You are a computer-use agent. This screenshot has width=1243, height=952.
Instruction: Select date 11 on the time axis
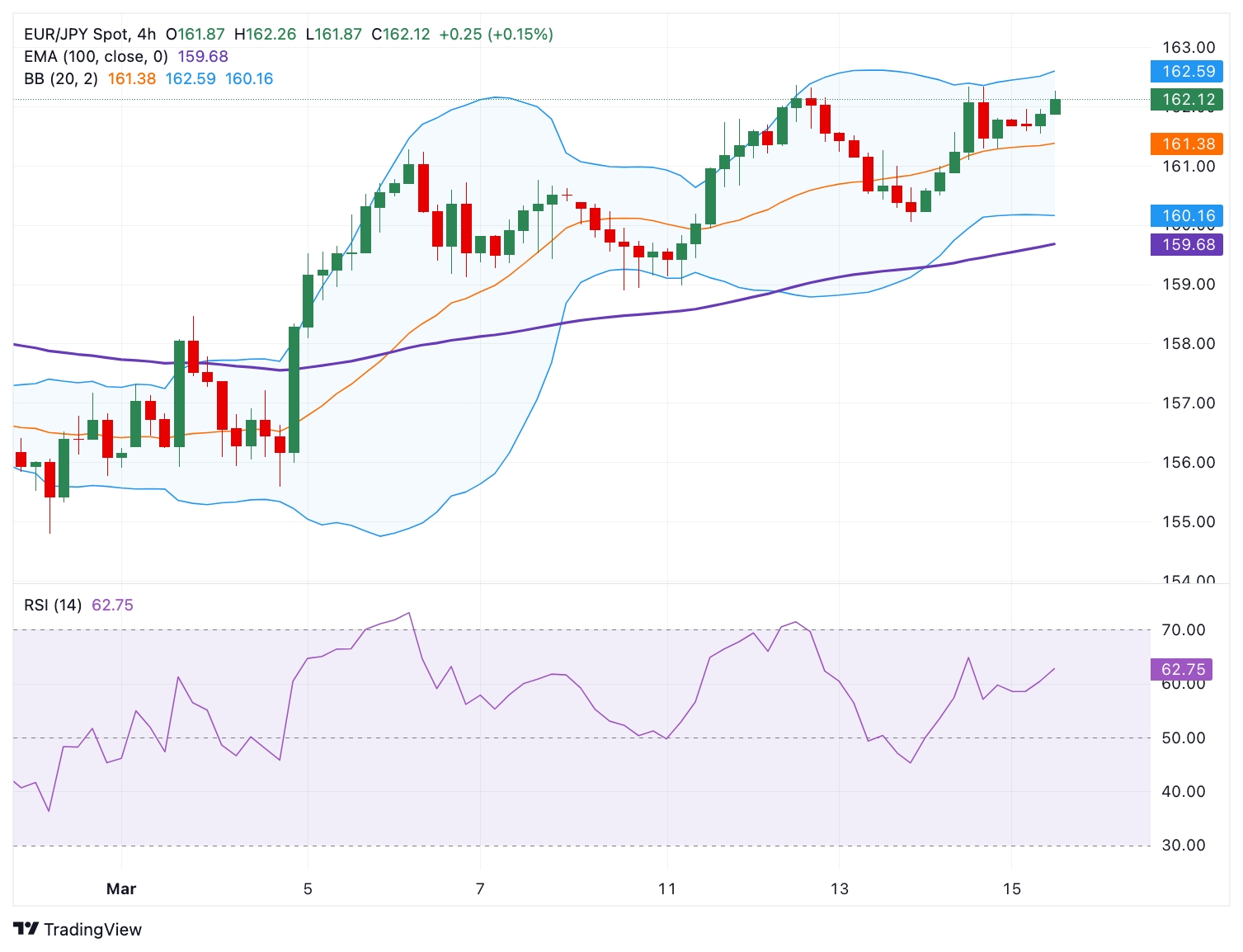(x=667, y=889)
